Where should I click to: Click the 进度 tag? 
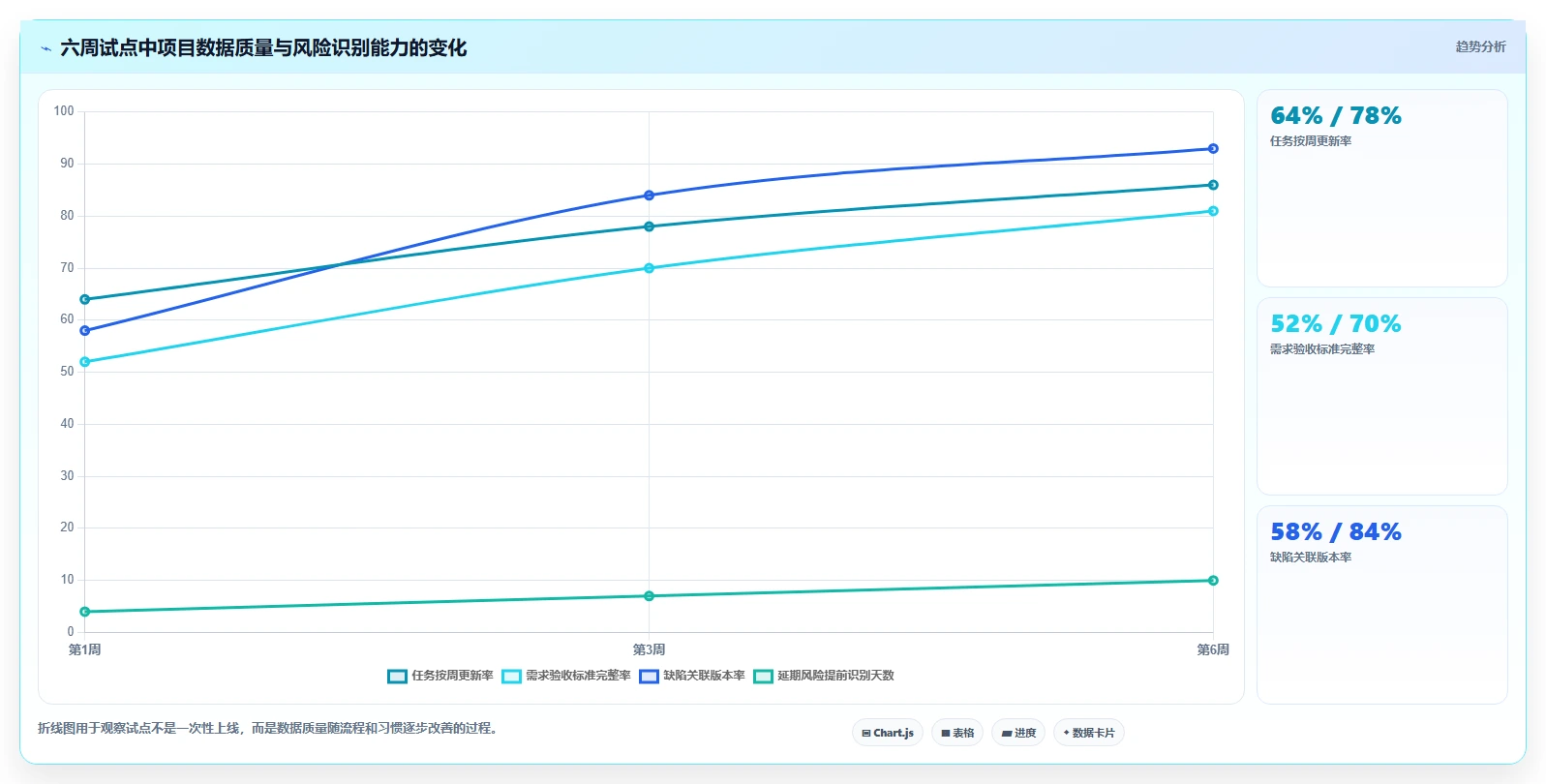(1018, 733)
